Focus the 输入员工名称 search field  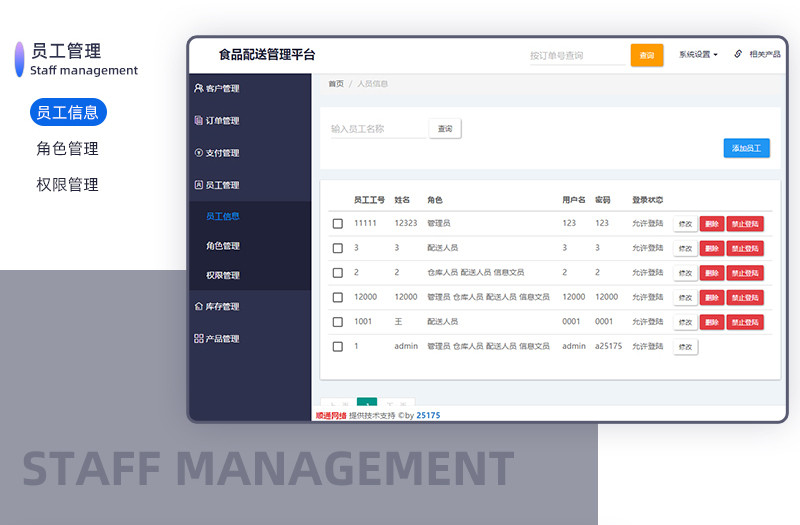pyautogui.click(x=378, y=129)
